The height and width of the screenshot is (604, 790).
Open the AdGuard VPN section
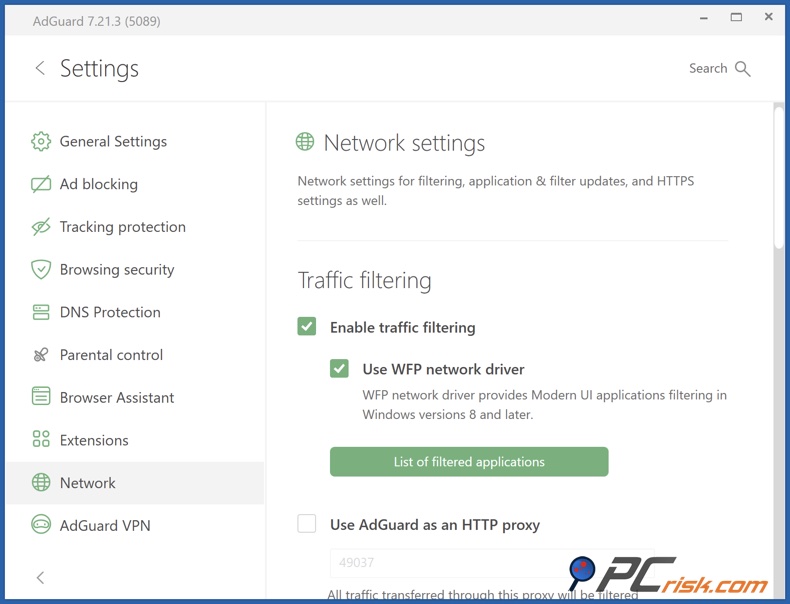[104, 525]
